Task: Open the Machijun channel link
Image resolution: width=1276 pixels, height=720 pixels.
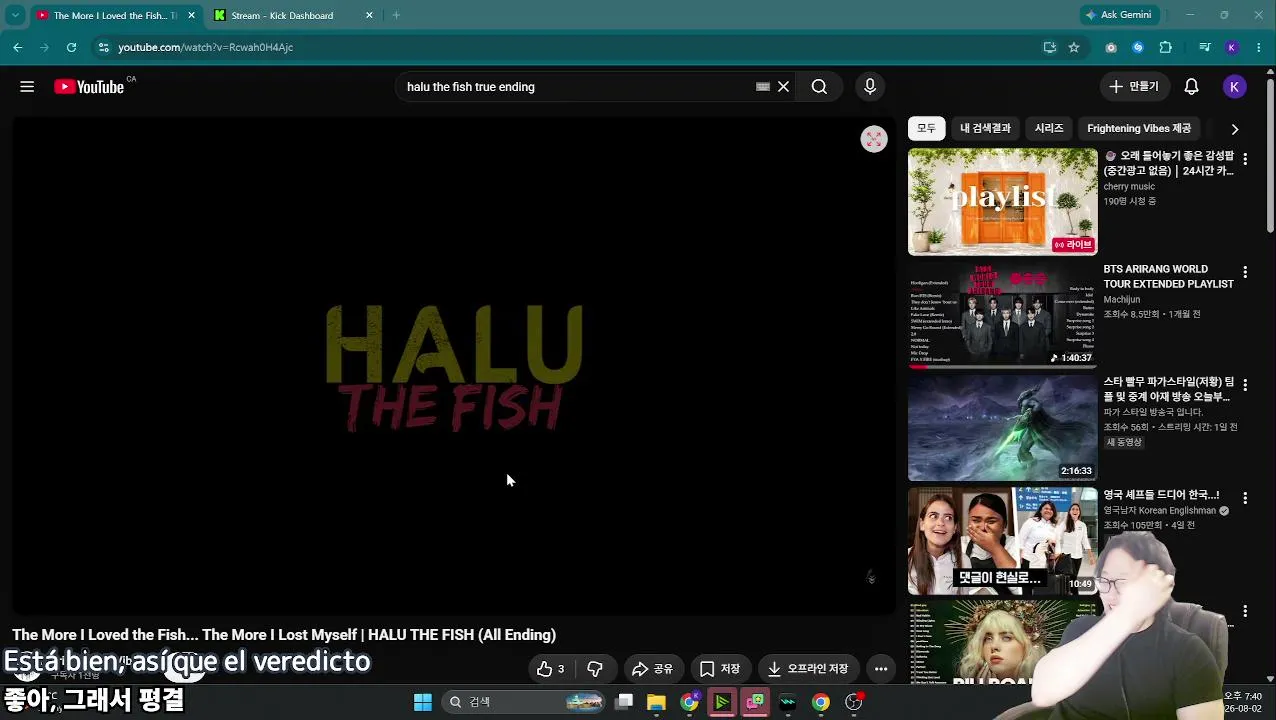Action: pos(1121,299)
